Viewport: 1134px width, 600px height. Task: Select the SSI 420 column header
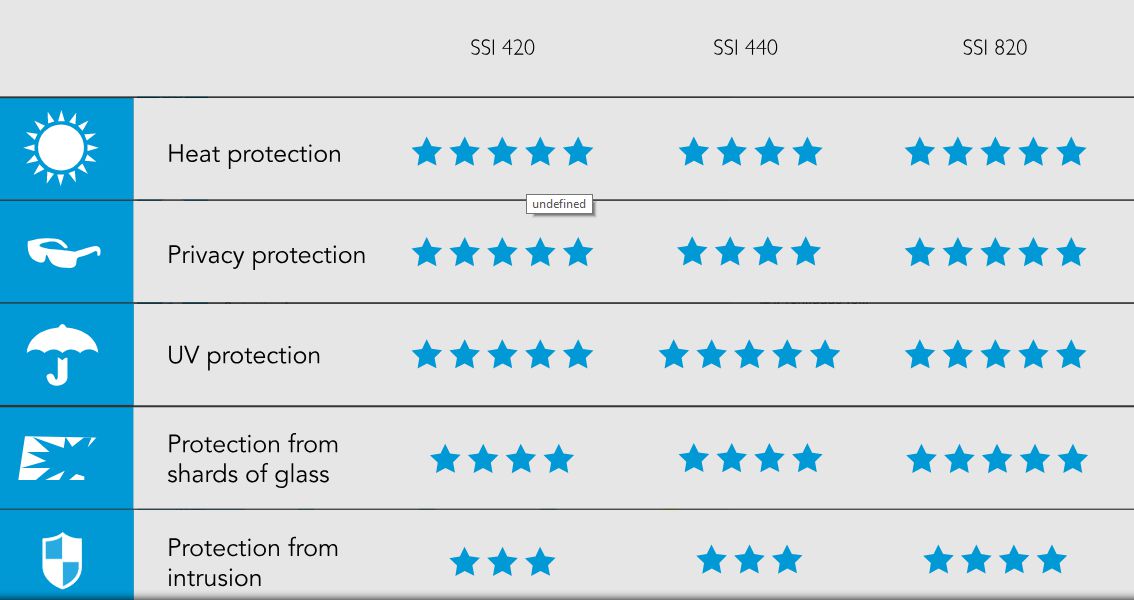coord(503,48)
